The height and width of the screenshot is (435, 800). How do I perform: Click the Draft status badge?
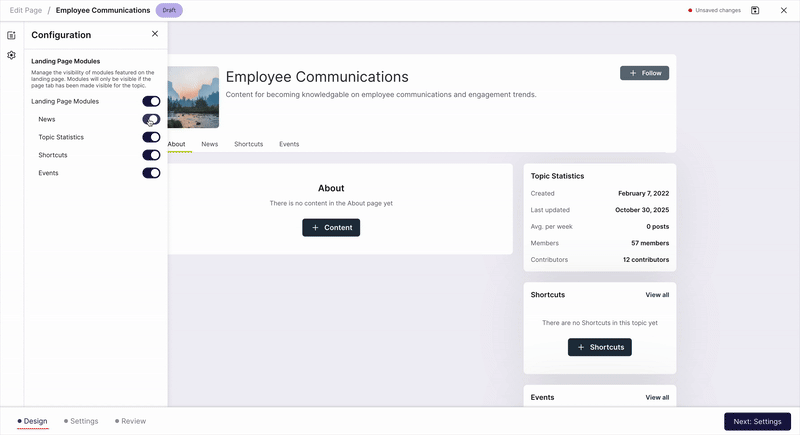169,10
